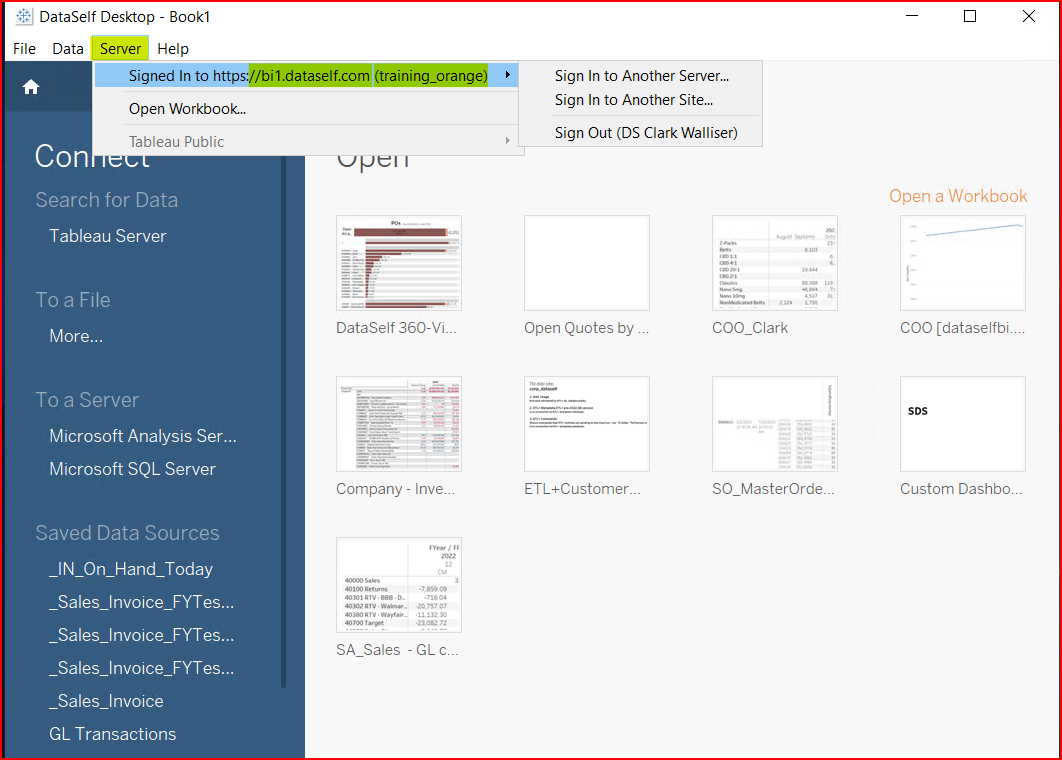Choose Sign In to Another Server
Image resolution: width=1062 pixels, height=760 pixels.
[640, 75]
